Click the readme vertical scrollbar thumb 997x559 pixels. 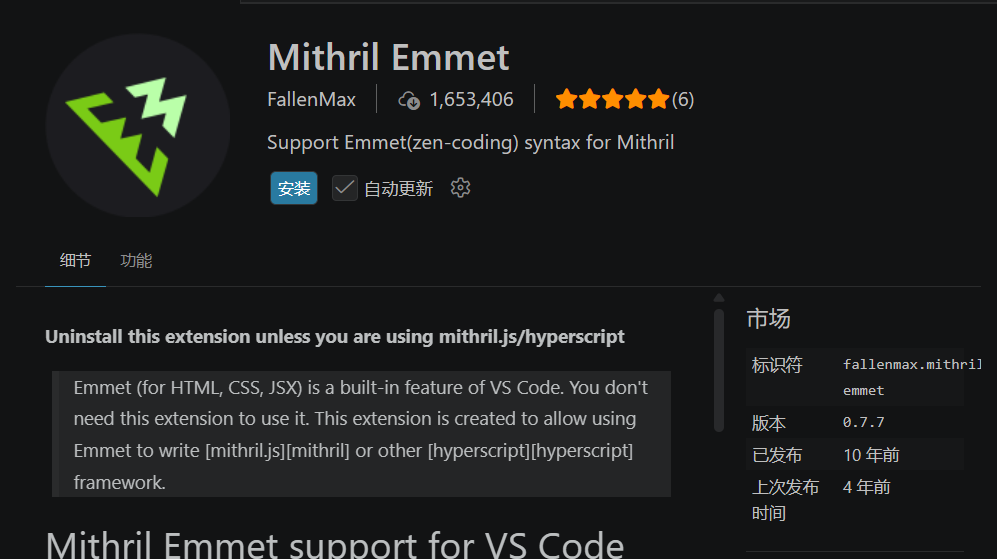(x=719, y=371)
